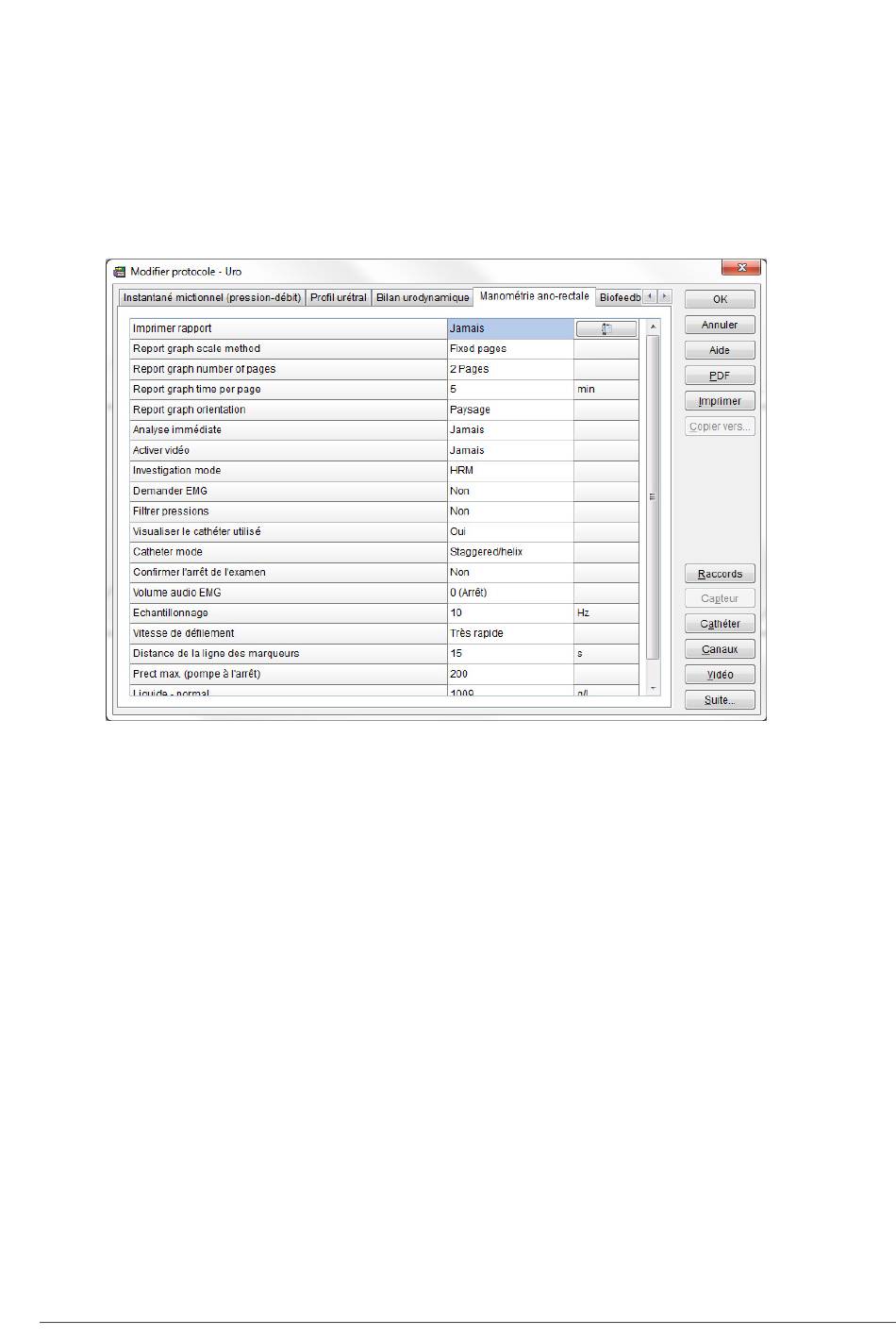Select the 0 (Arrêt) Volume audio EMG value
The width and height of the screenshot is (896, 1340).
click(x=510, y=593)
